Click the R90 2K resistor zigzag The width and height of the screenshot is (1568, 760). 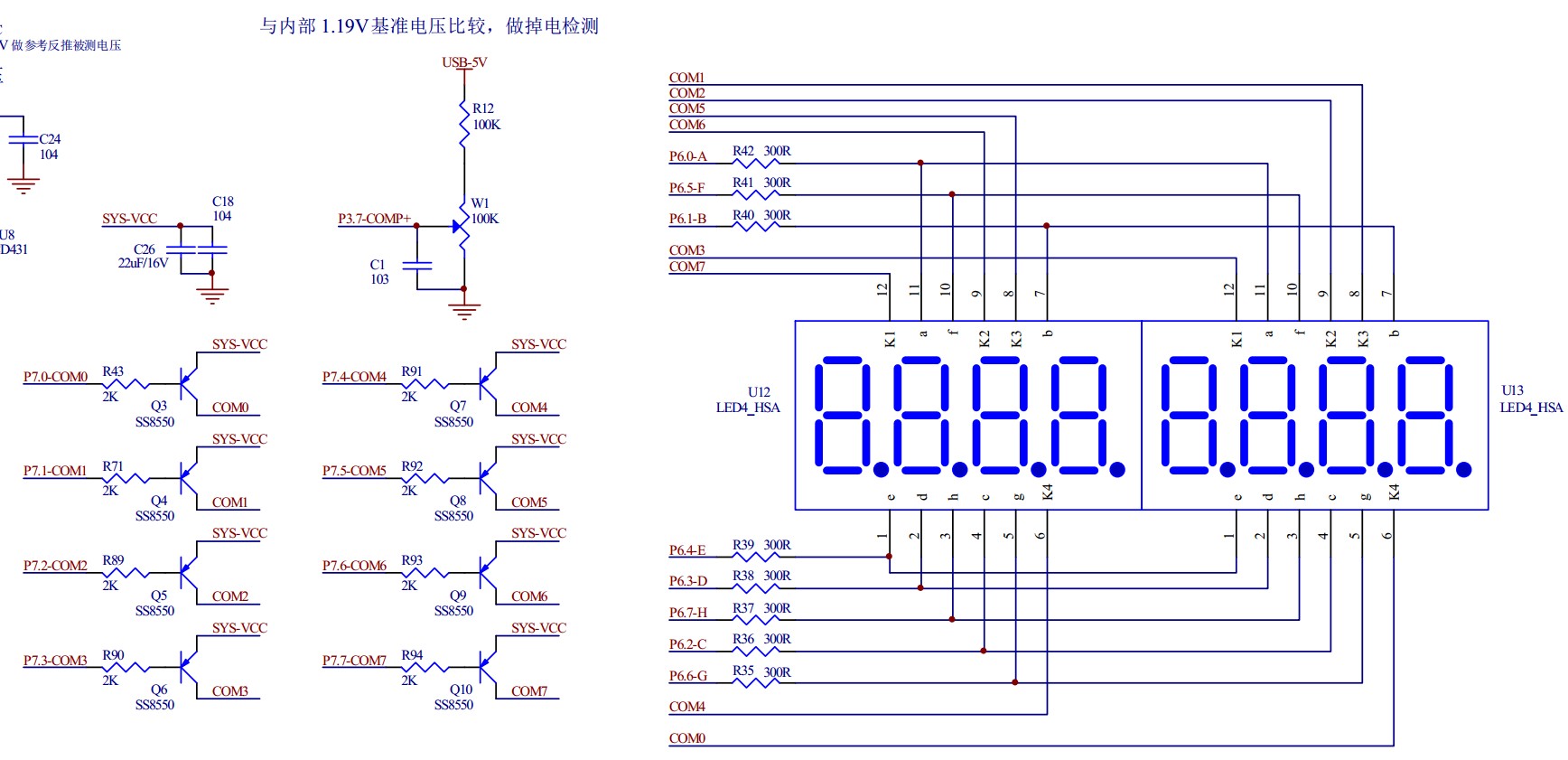[x=126, y=668]
